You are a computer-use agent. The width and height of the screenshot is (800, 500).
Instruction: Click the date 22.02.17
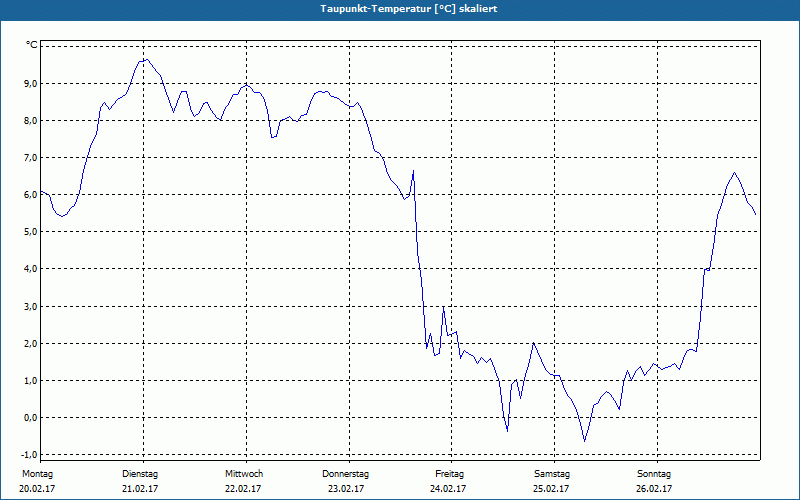tap(243, 489)
